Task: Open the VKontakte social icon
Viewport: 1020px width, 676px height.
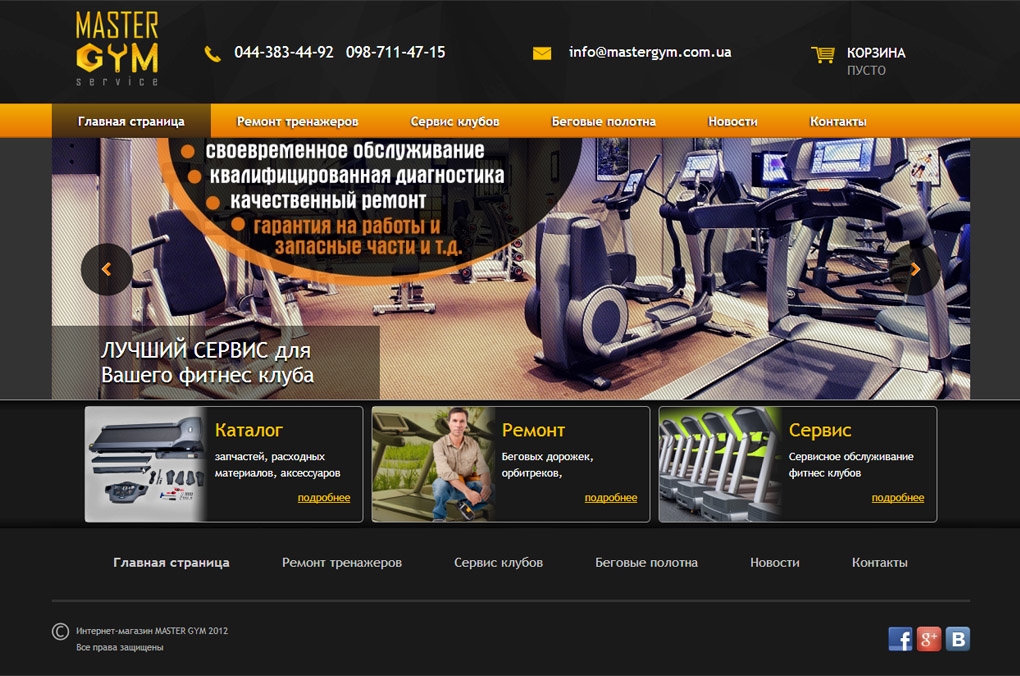Action: tap(958, 639)
